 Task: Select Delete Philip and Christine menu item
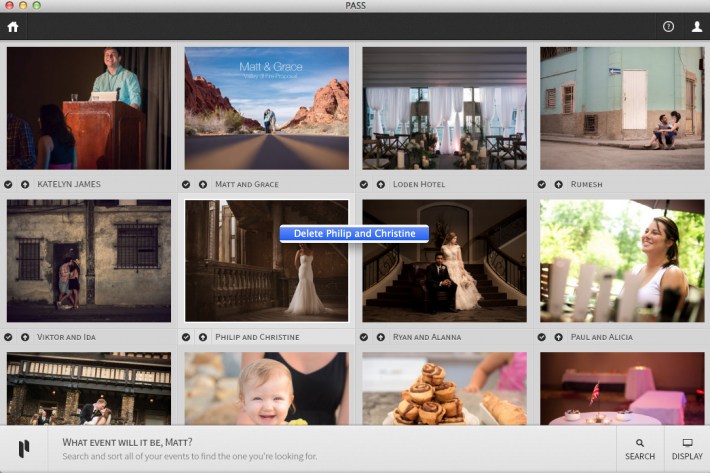tap(354, 233)
